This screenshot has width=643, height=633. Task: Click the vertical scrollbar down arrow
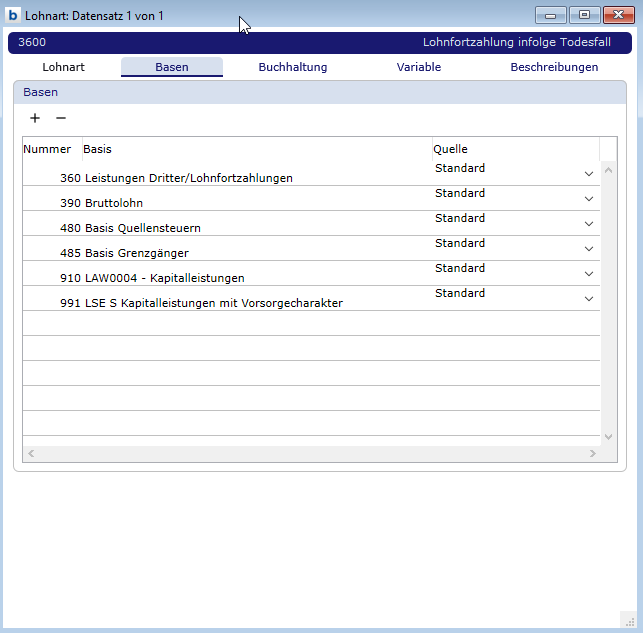[x=609, y=437]
